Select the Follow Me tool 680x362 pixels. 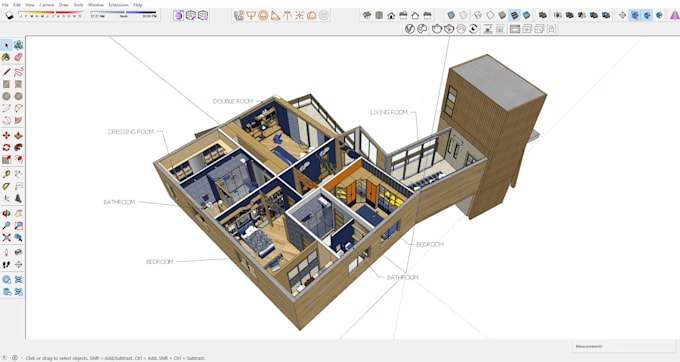coord(18,148)
